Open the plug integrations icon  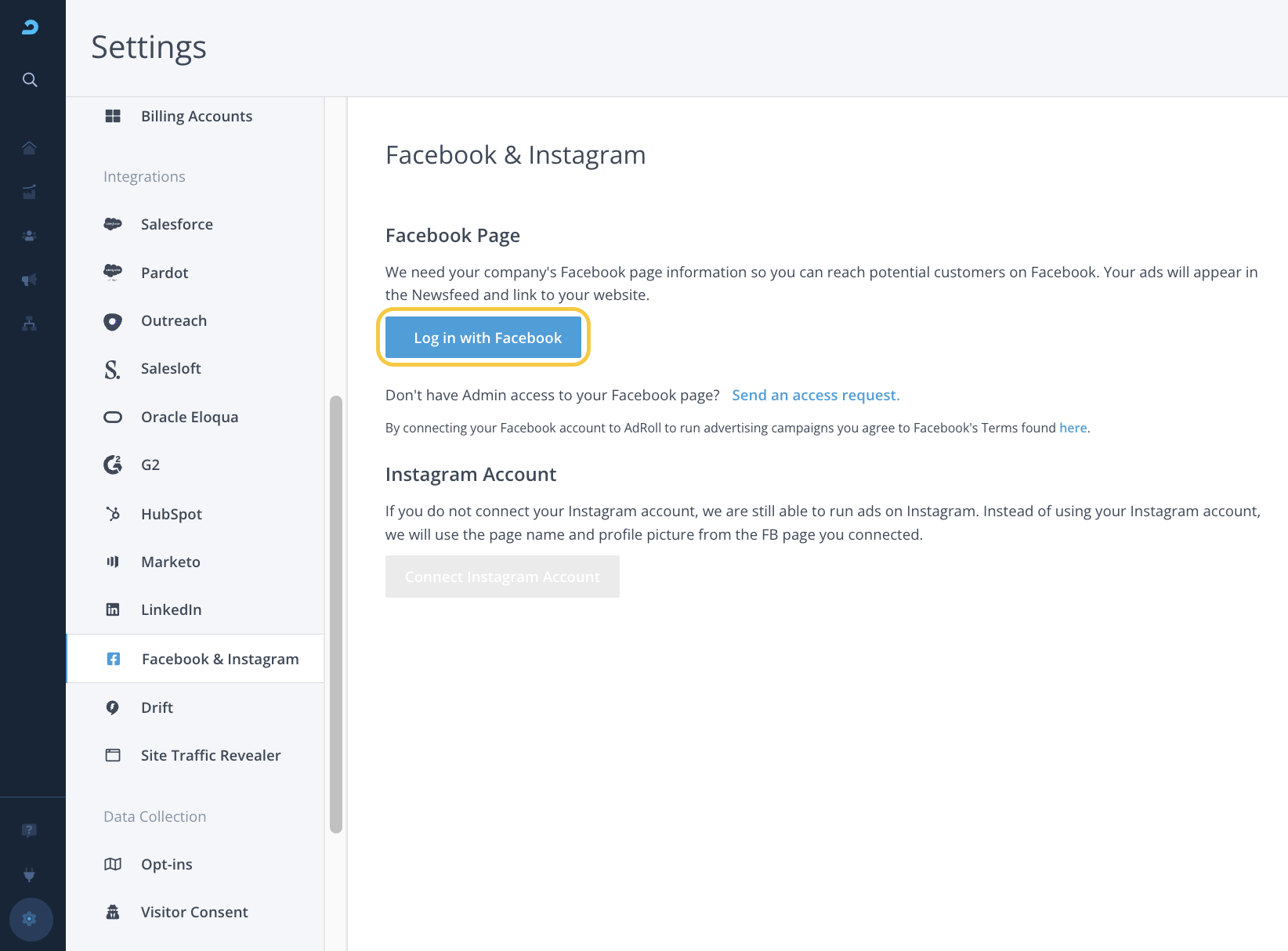(x=30, y=875)
